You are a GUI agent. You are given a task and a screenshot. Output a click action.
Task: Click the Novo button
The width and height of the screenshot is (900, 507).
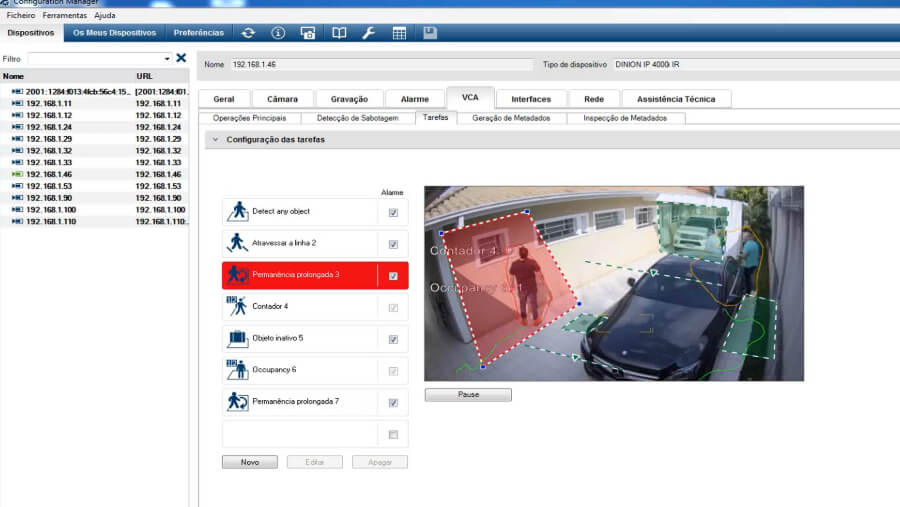click(249, 462)
